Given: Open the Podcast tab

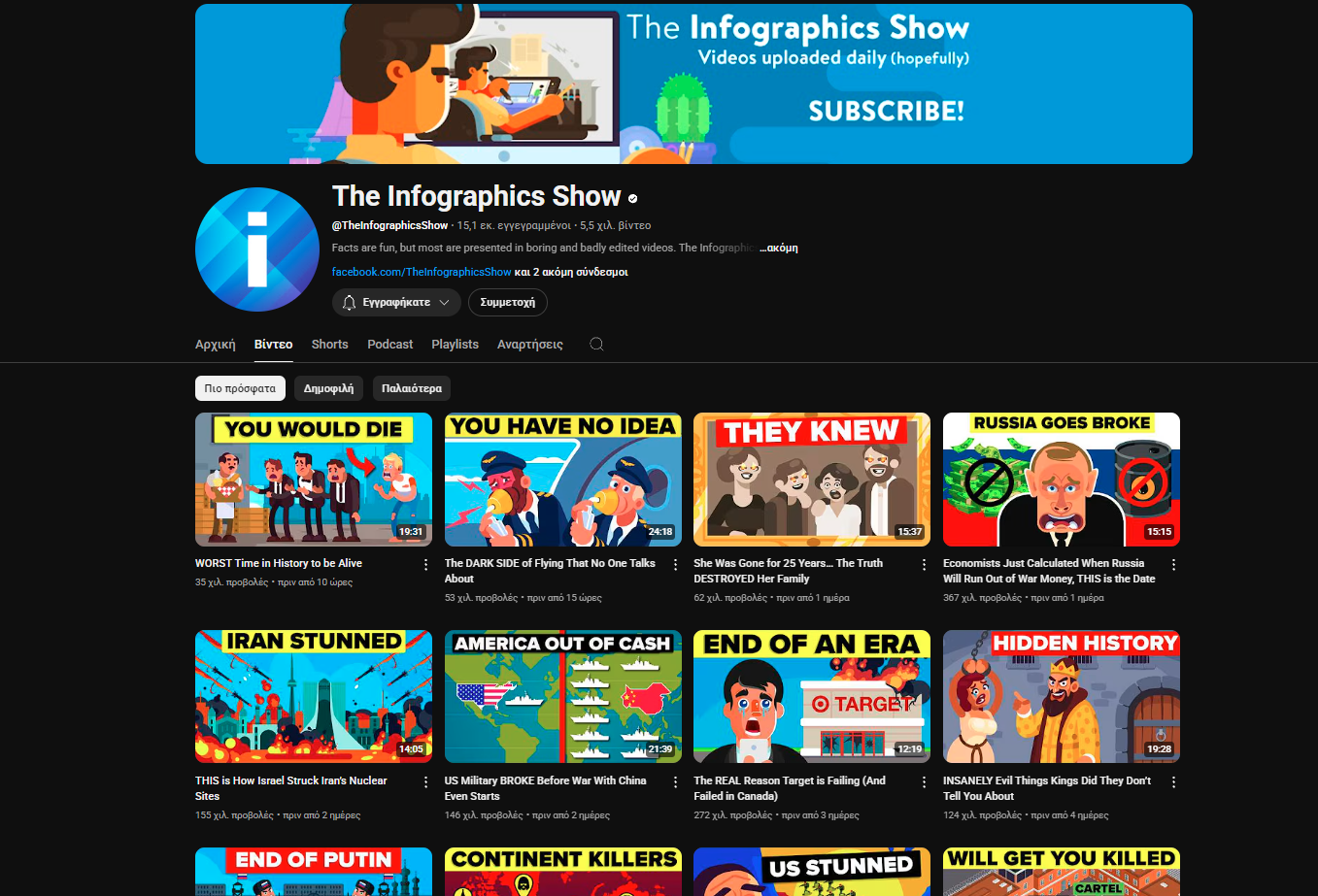Looking at the screenshot, I should (x=390, y=345).
